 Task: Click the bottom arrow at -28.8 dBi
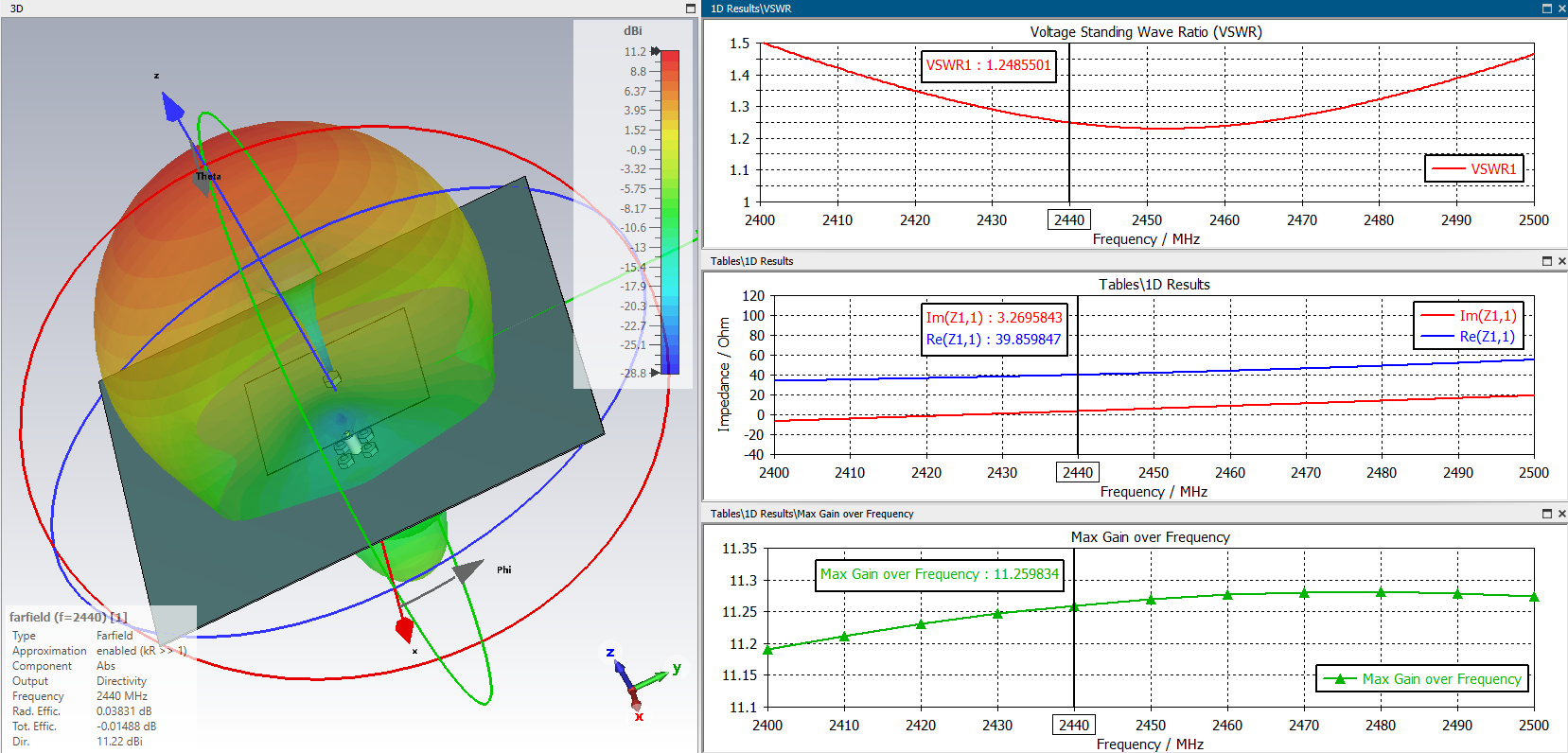click(655, 373)
